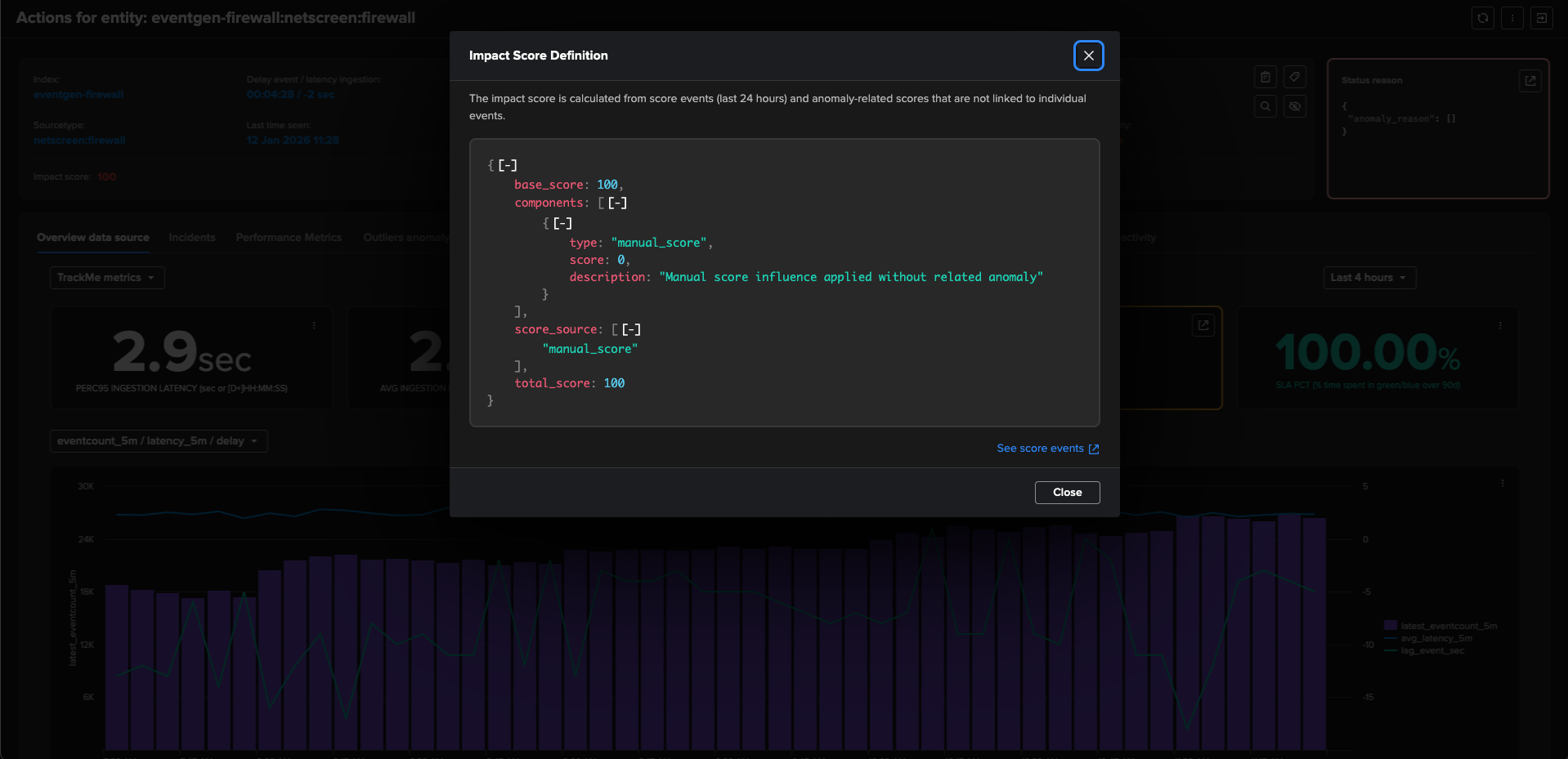Toggle the crossed-eye visibility icon

pos(1294,106)
